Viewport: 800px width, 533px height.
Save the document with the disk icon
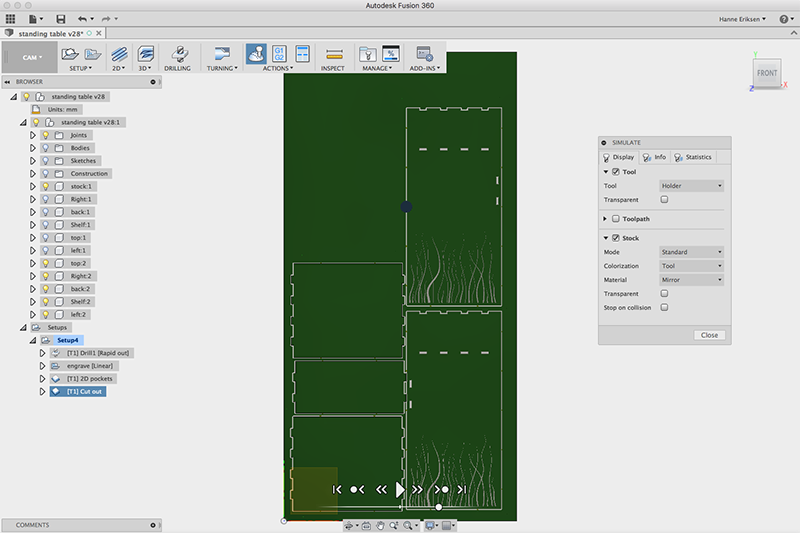(x=61, y=19)
